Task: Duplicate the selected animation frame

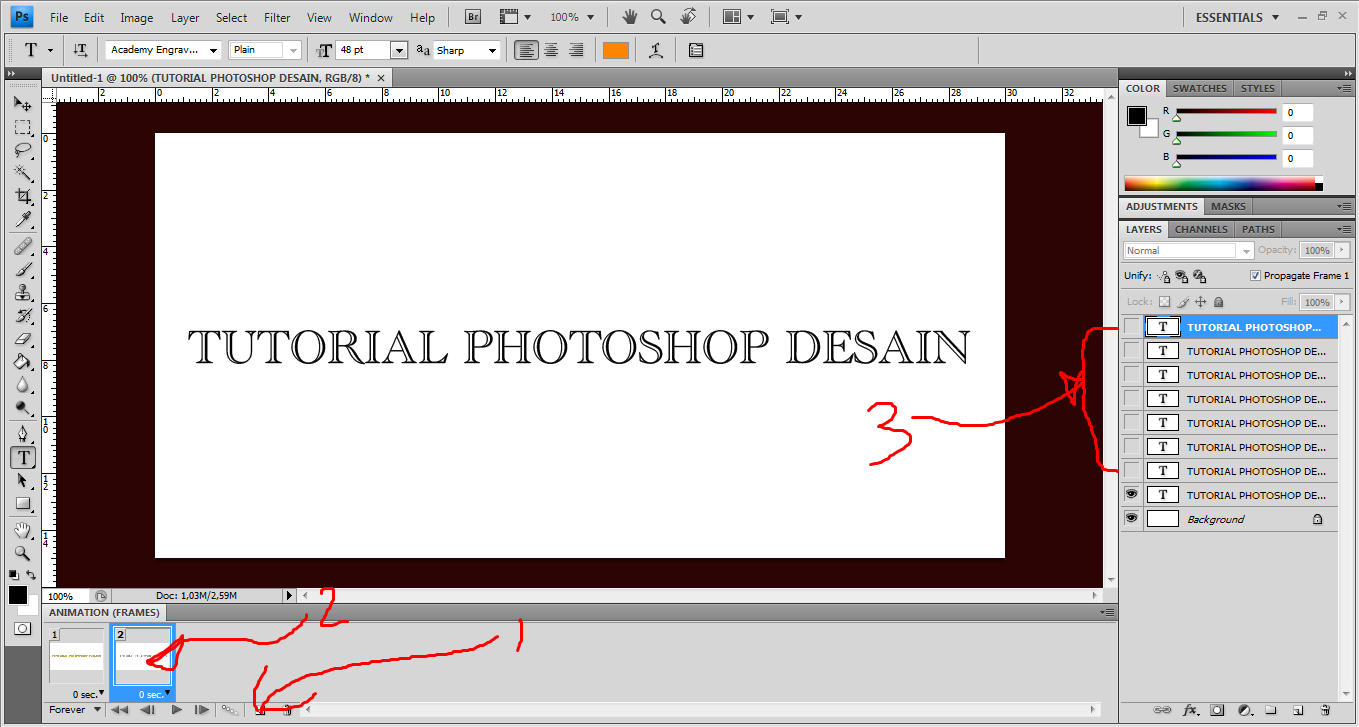Action: (260, 710)
